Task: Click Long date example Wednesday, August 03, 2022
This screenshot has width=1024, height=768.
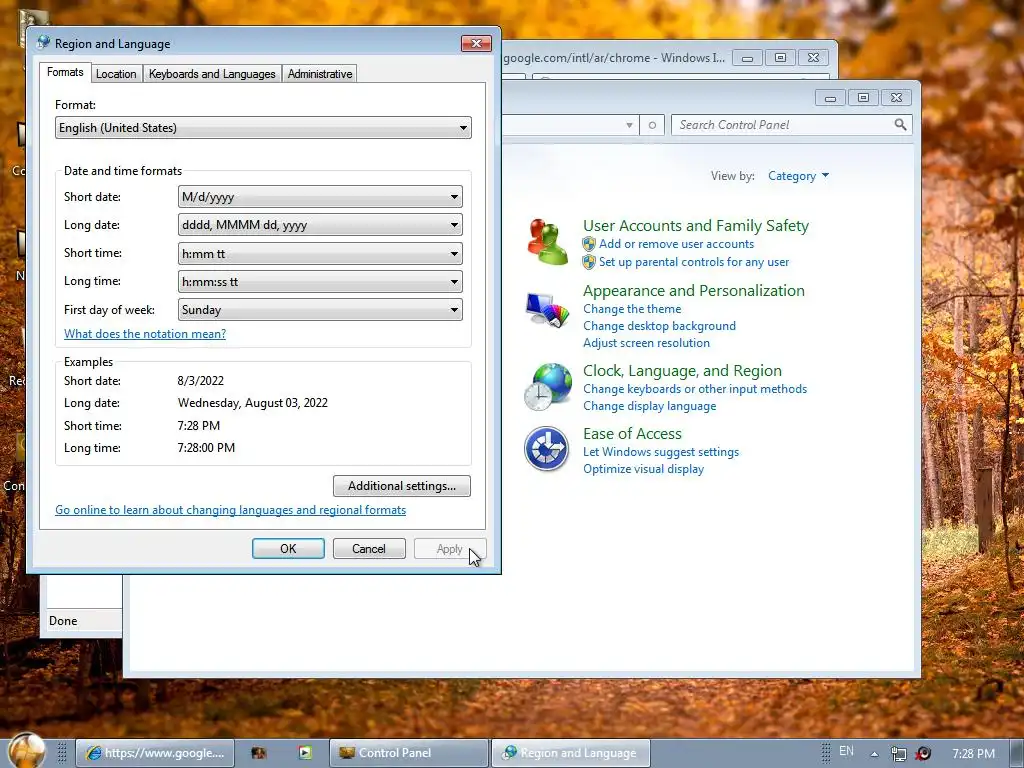Action: [x=253, y=403]
